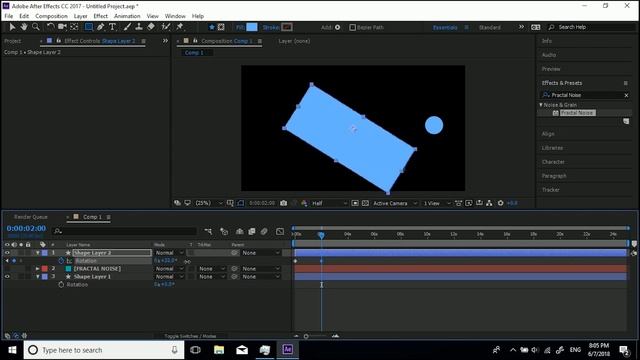
Task: Select the Eraser tool
Action: point(151,27)
